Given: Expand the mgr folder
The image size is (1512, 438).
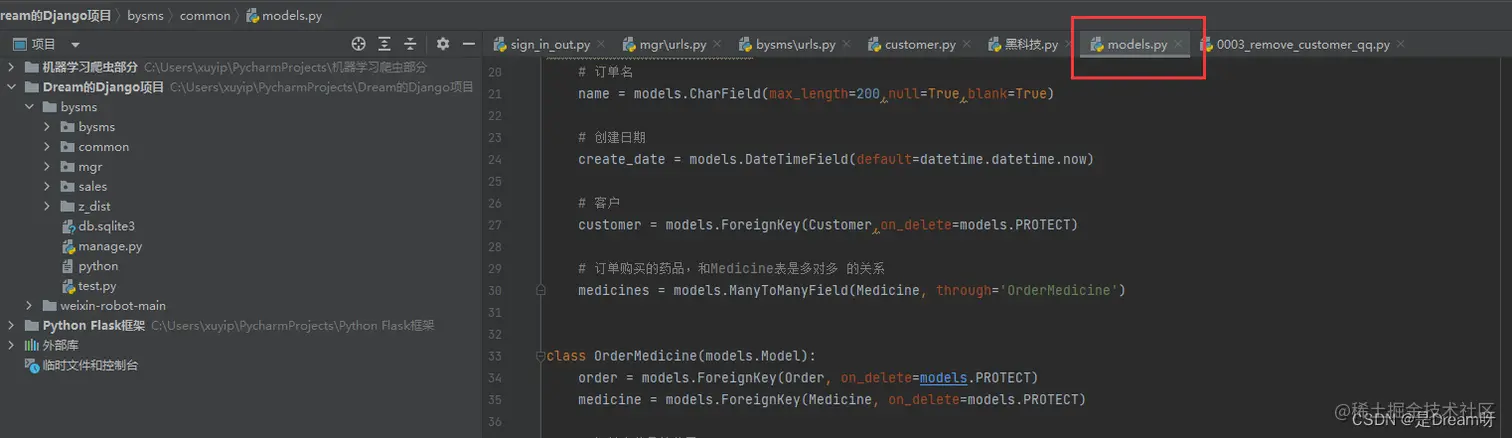Looking at the screenshot, I should (x=47, y=167).
